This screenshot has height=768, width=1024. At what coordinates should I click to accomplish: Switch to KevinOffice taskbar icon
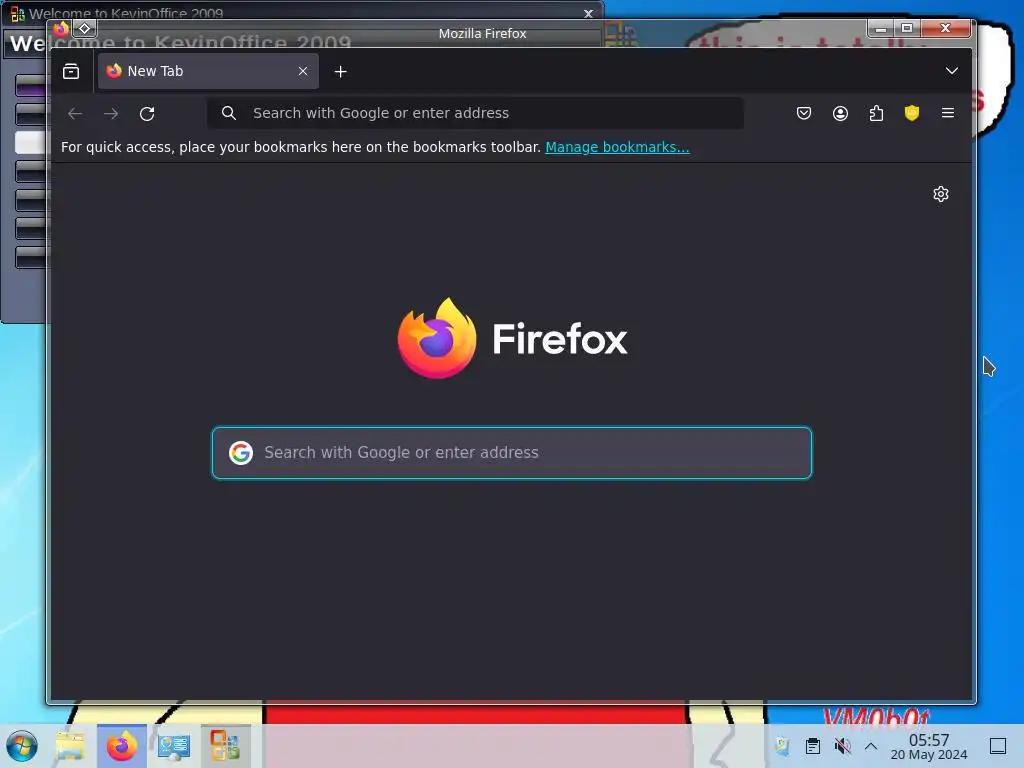click(x=225, y=746)
